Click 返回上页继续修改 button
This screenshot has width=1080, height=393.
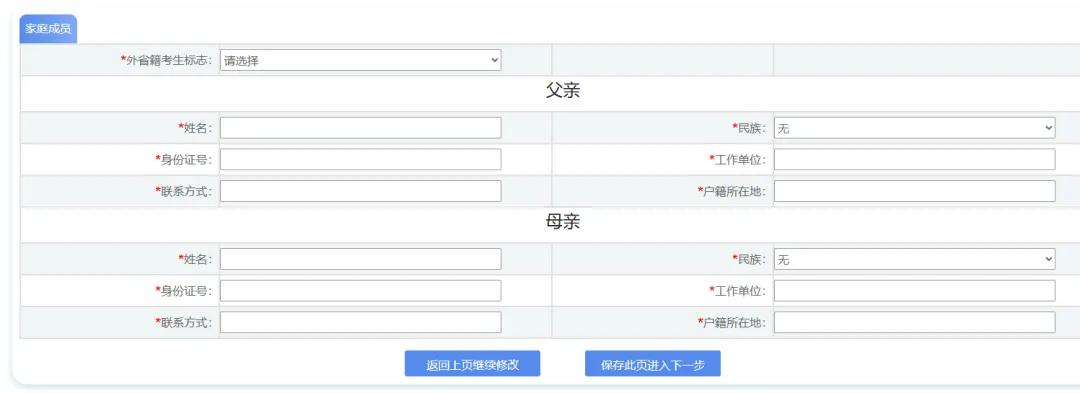[472, 364]
